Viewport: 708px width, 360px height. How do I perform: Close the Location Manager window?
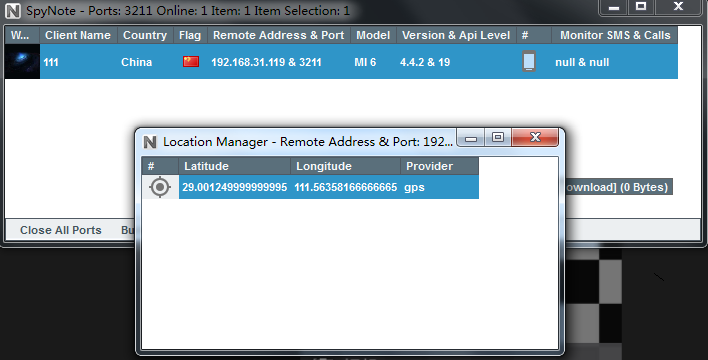(x=535, y=137)
